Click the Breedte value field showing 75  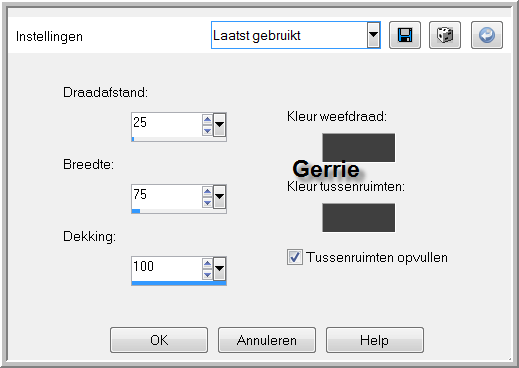coord(167,197)
